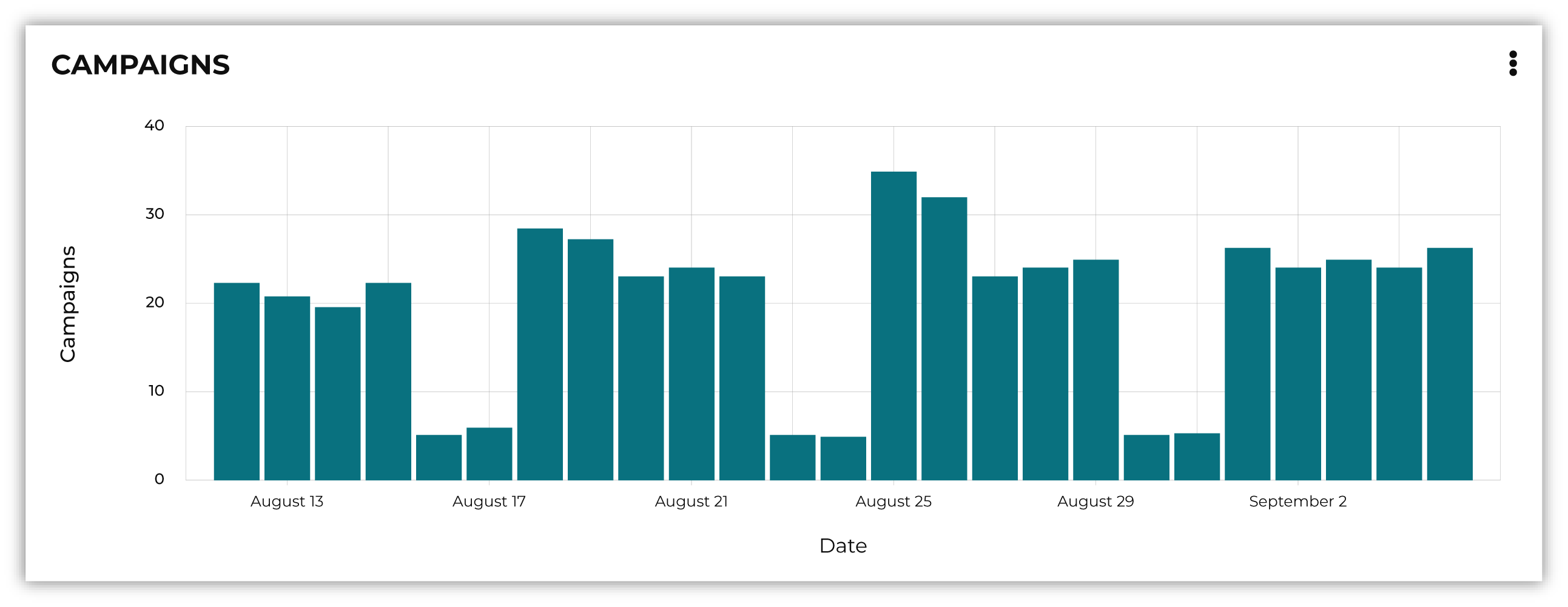The image size is (1568, 607).
Task: Click the y-axis value 40
Action: tap(154, 126)
